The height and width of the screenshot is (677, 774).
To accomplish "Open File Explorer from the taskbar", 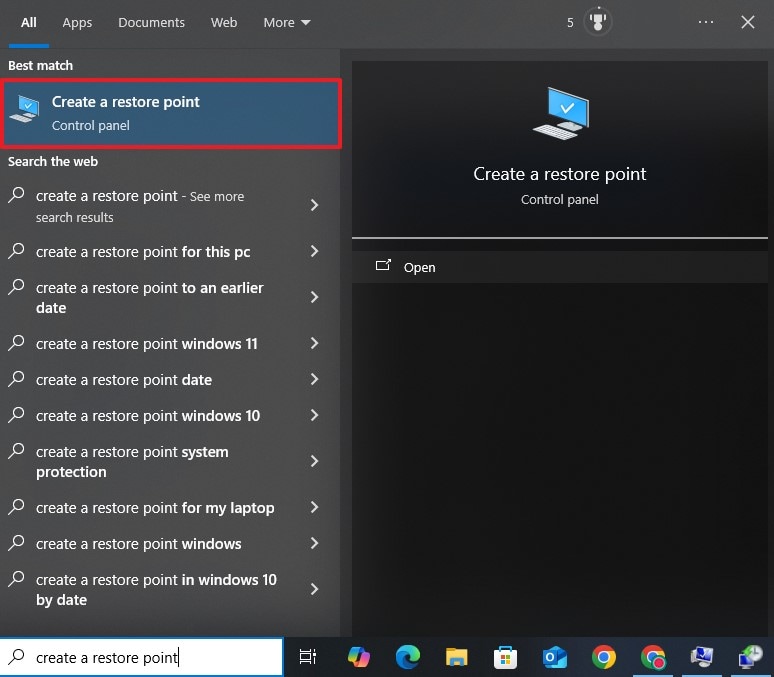I will coord(457,657).
